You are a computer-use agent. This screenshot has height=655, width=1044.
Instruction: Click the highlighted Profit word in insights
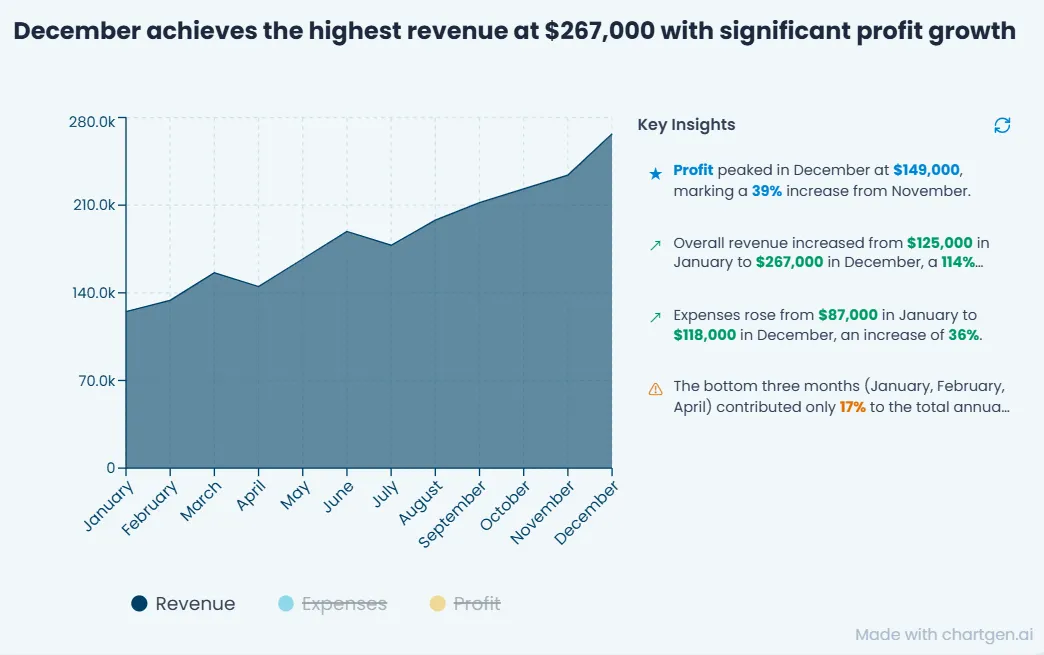coord(693,170)
